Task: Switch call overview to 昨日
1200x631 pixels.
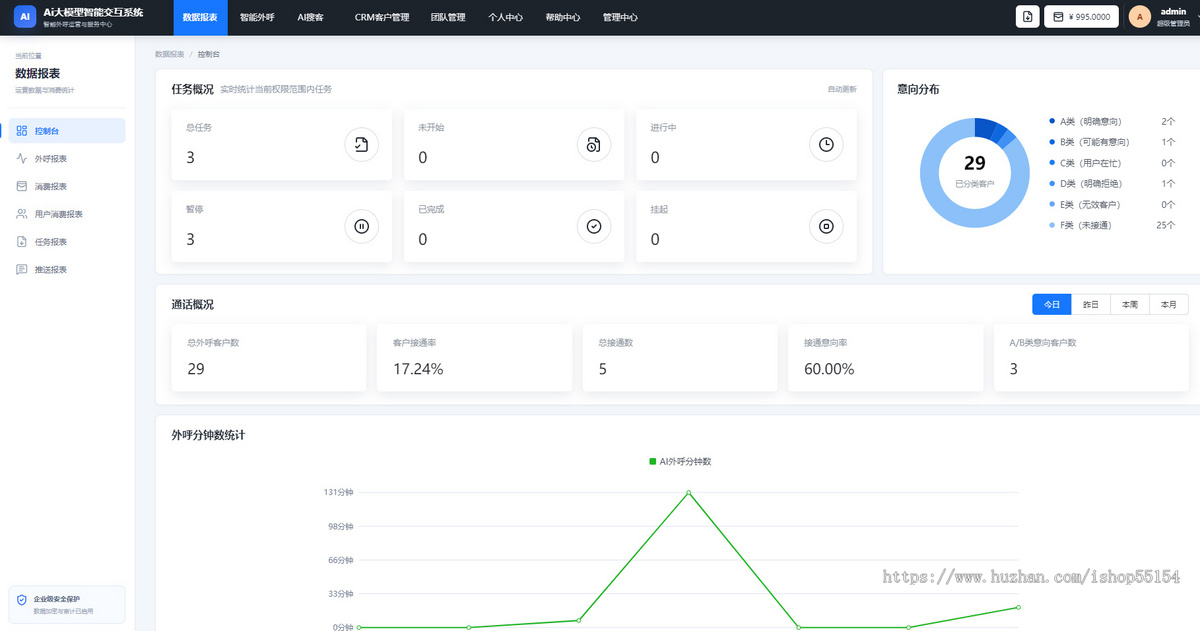Action: tap(1091, 304)
